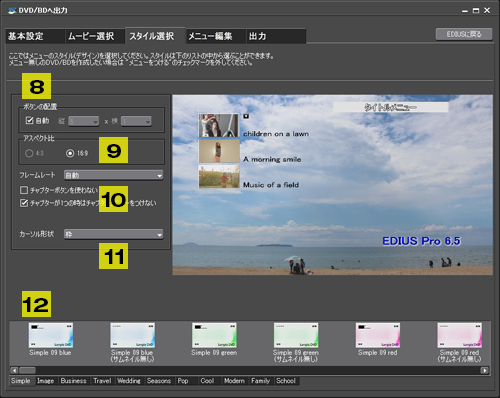The height and width of the screenshot is (398, 500).
Task: Click the EDIUSに戻る button
Action: pyautogui.click(x=464, y=34)
